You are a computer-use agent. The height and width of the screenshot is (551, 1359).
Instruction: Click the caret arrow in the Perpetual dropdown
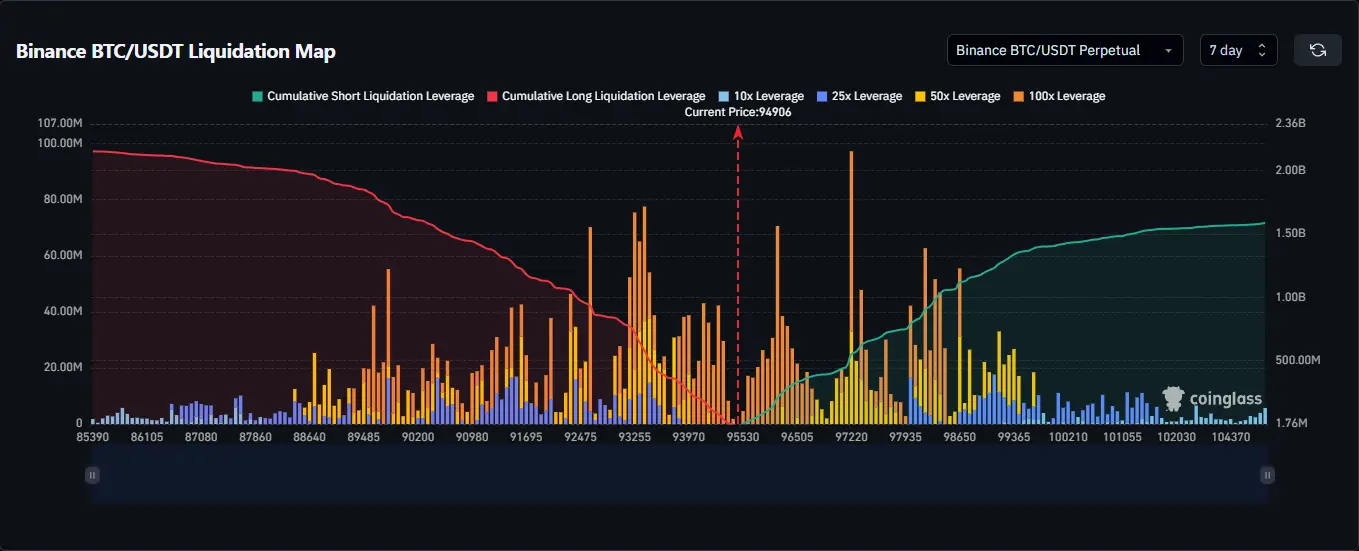click(1168, 50)
